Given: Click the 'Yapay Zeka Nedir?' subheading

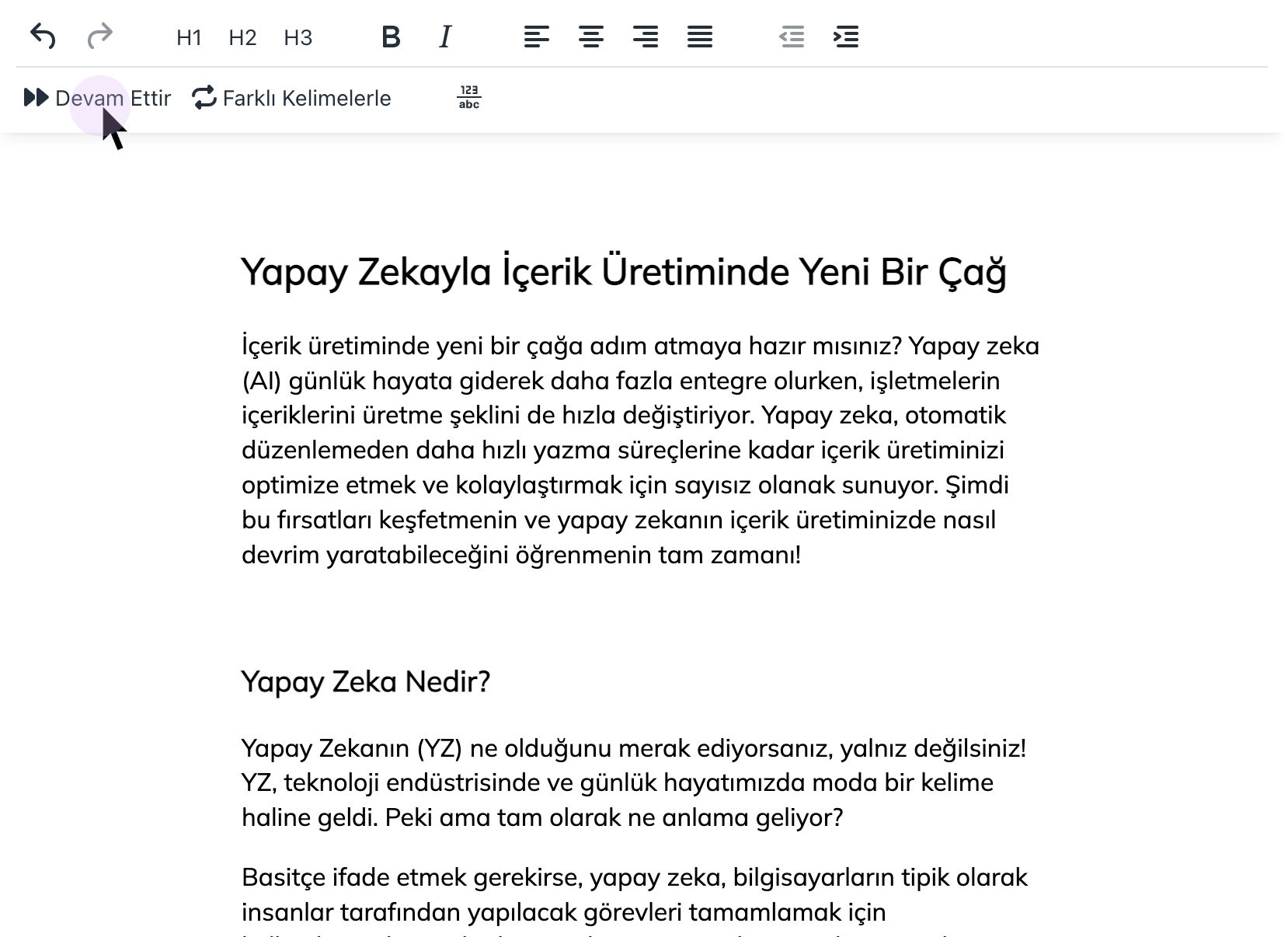Looking at the screenshot, I should 366,681.
